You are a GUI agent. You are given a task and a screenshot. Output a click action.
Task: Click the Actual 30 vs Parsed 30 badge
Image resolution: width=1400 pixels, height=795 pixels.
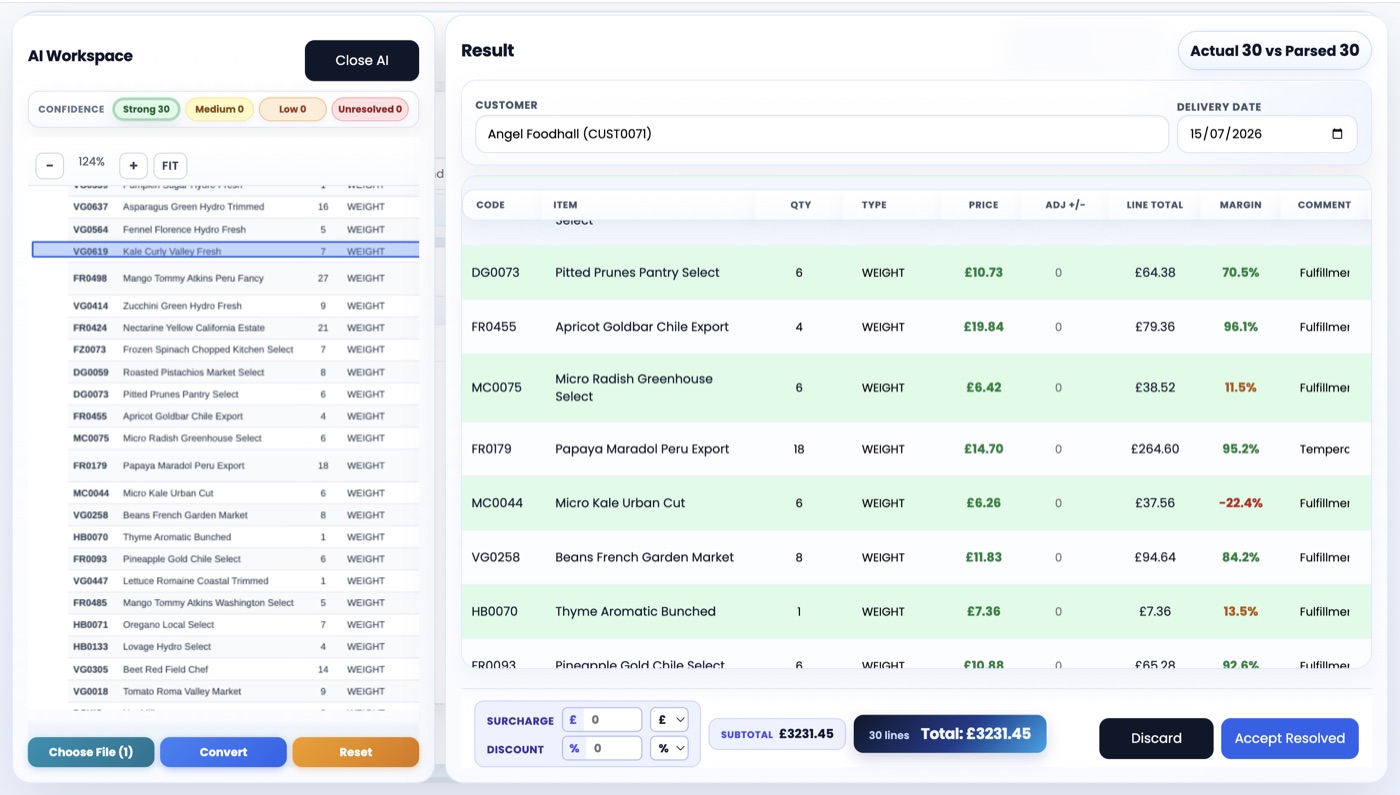point(1274,50)
